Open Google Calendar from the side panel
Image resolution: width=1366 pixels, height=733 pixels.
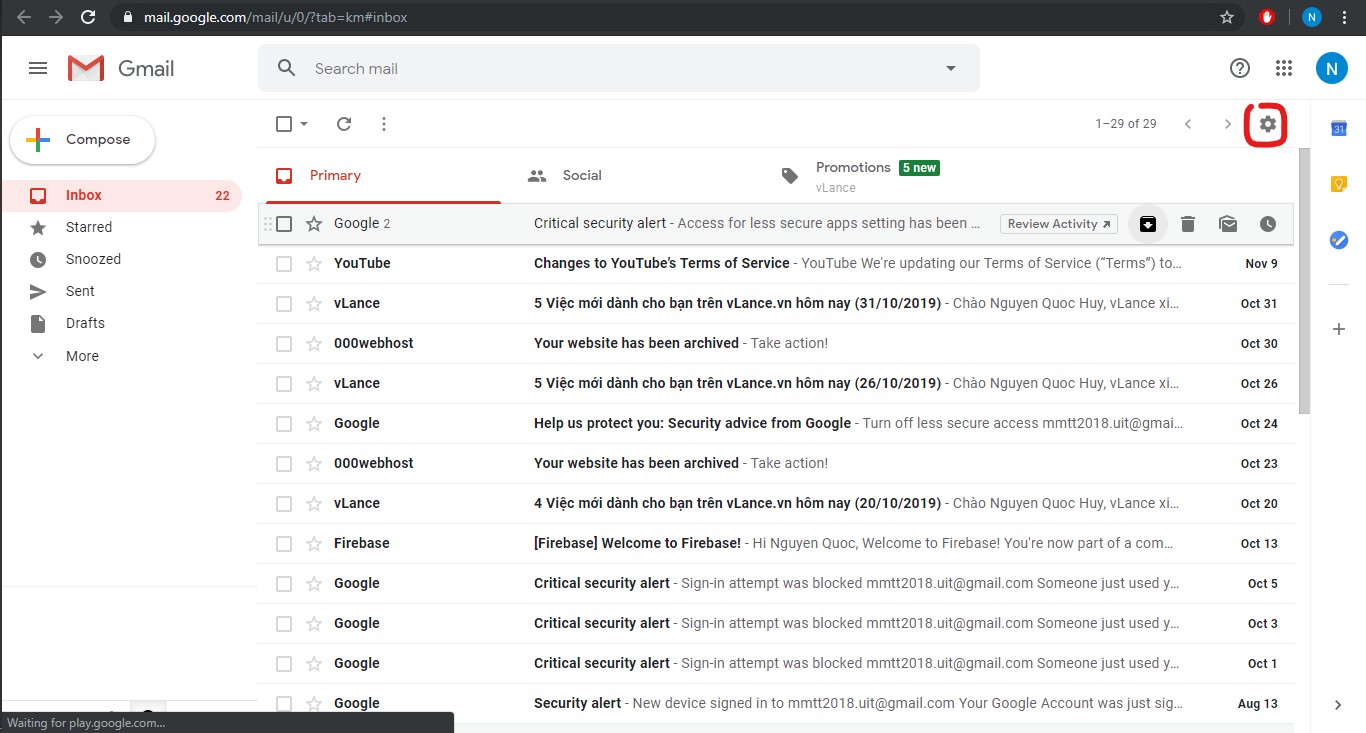click(x=1338, y=128)
